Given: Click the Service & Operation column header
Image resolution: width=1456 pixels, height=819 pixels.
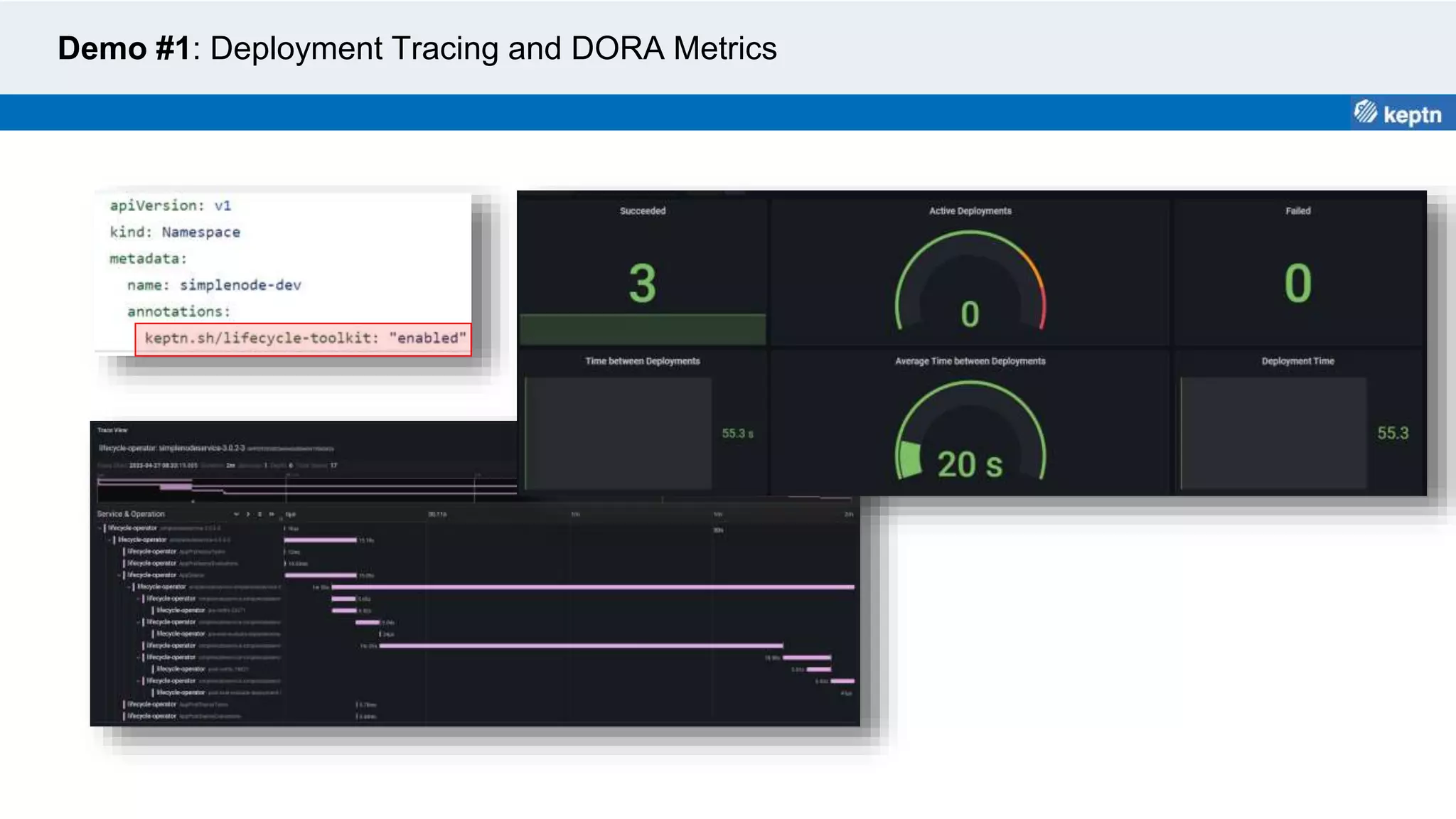Looking at the screenshot, I should (131, 514).
